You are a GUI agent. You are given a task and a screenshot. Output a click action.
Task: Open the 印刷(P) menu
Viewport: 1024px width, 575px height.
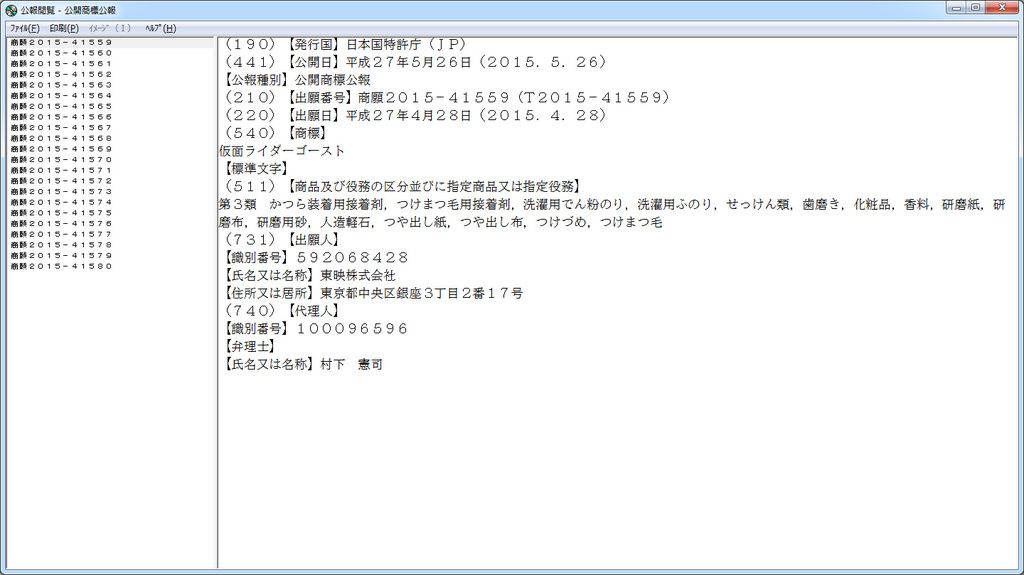click(x=64, y=28)
